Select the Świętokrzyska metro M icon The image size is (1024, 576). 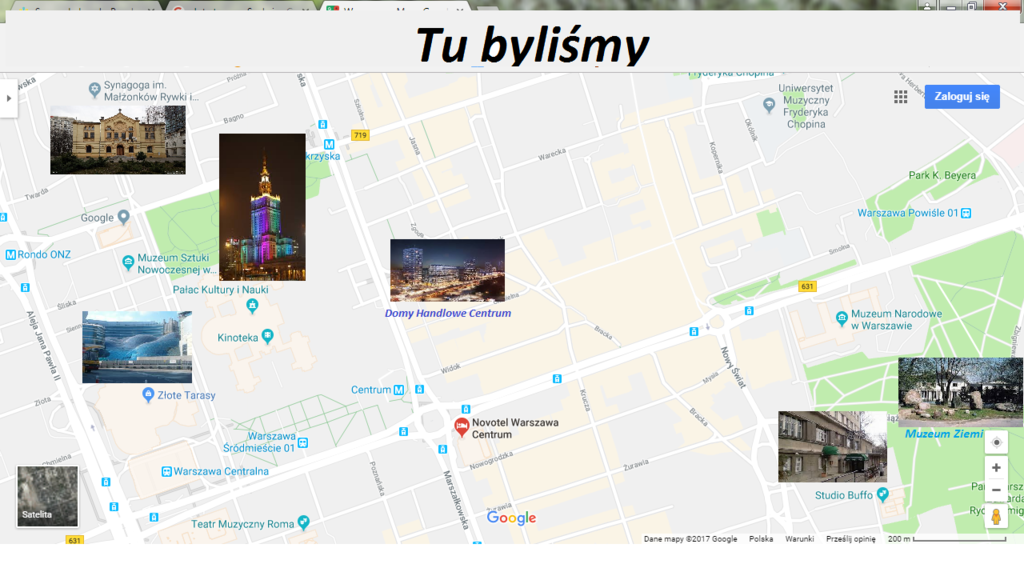click(329, 144)
